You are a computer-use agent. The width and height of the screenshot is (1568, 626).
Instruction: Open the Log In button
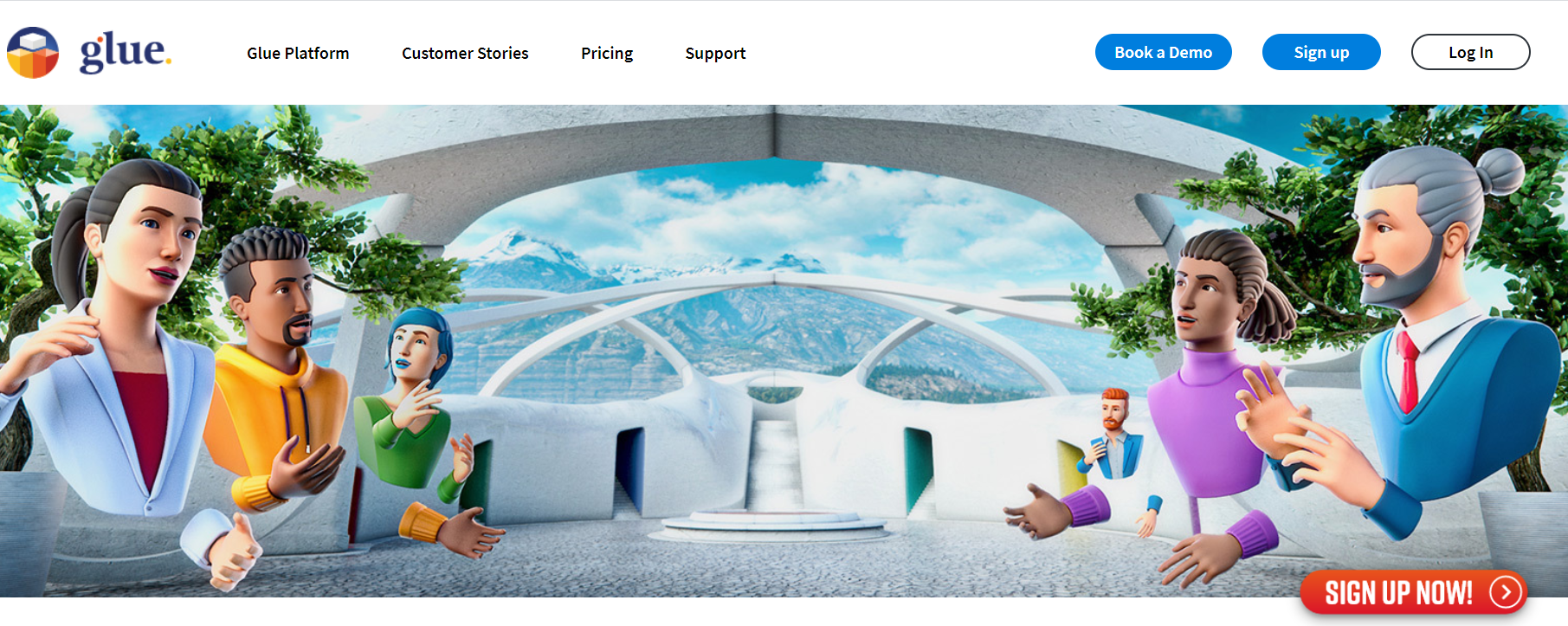1470,52
